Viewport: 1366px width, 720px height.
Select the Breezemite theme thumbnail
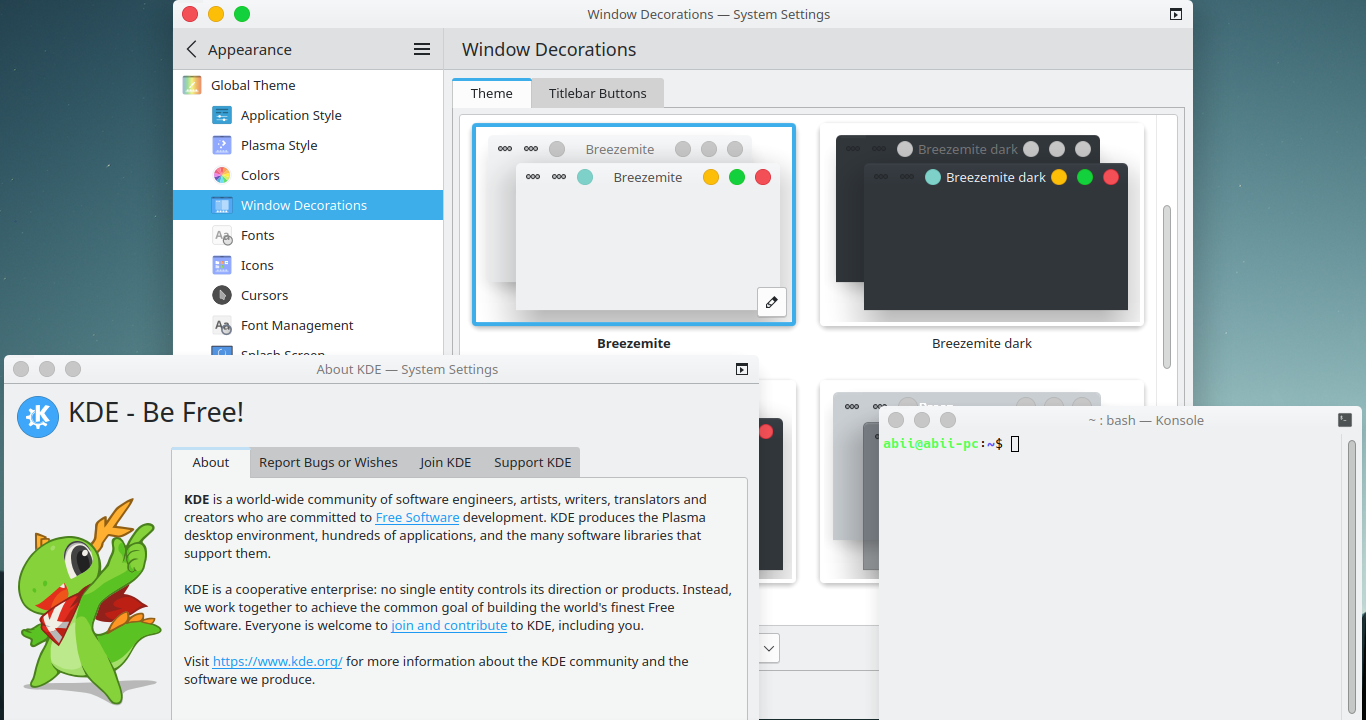pos(634,224)
